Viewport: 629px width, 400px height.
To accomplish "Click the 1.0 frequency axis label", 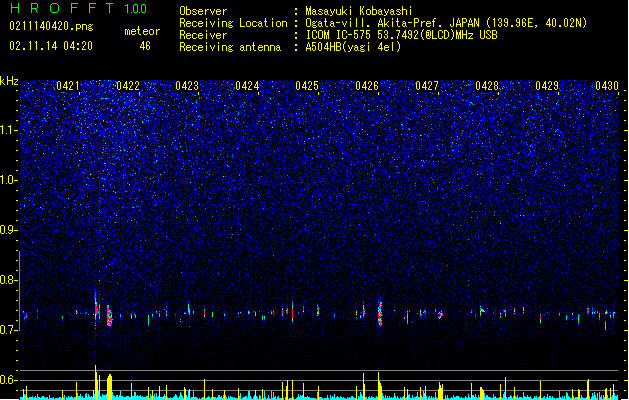I will coord(8,180).
